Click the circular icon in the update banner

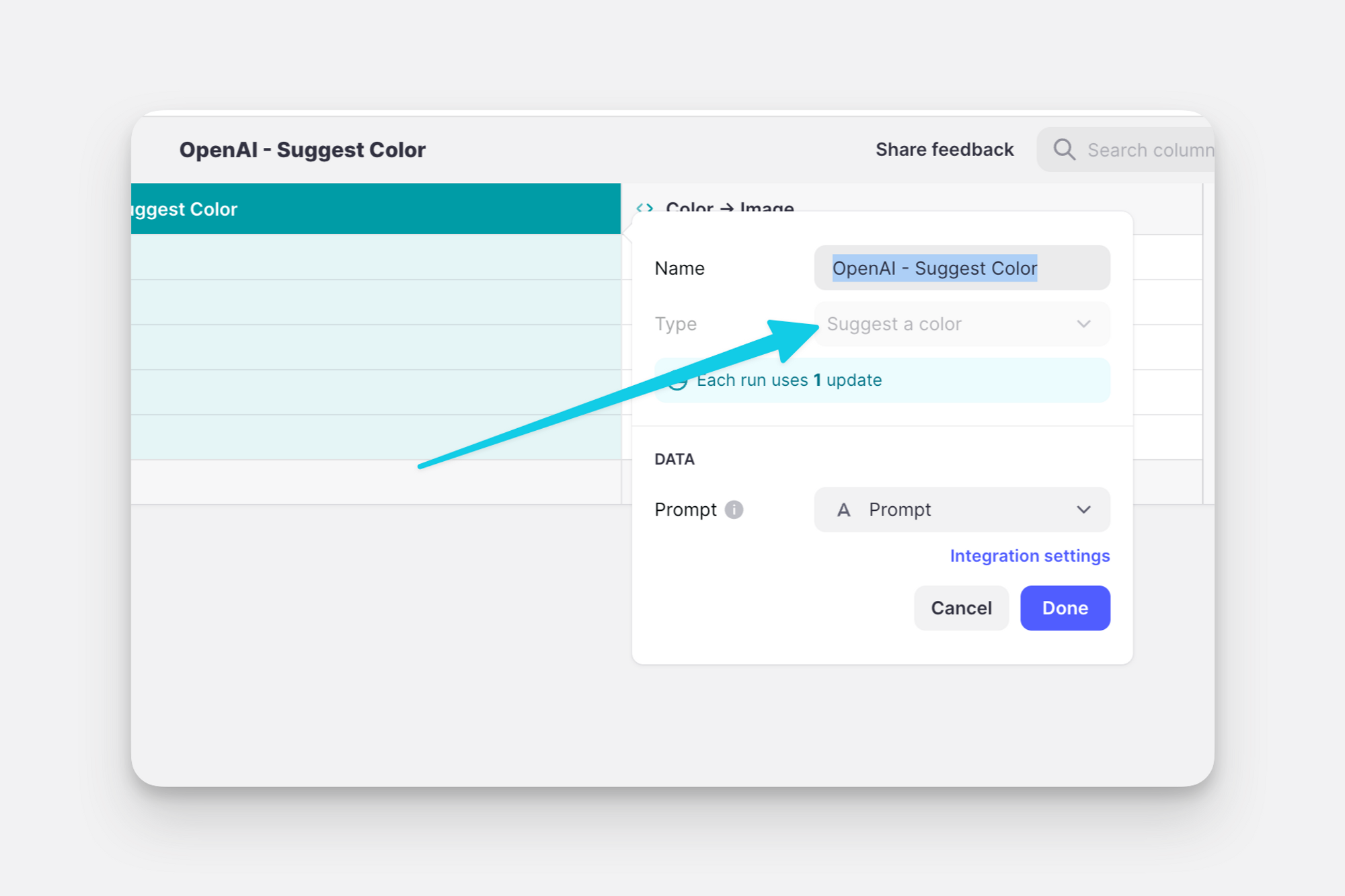(x=678, y=381)
